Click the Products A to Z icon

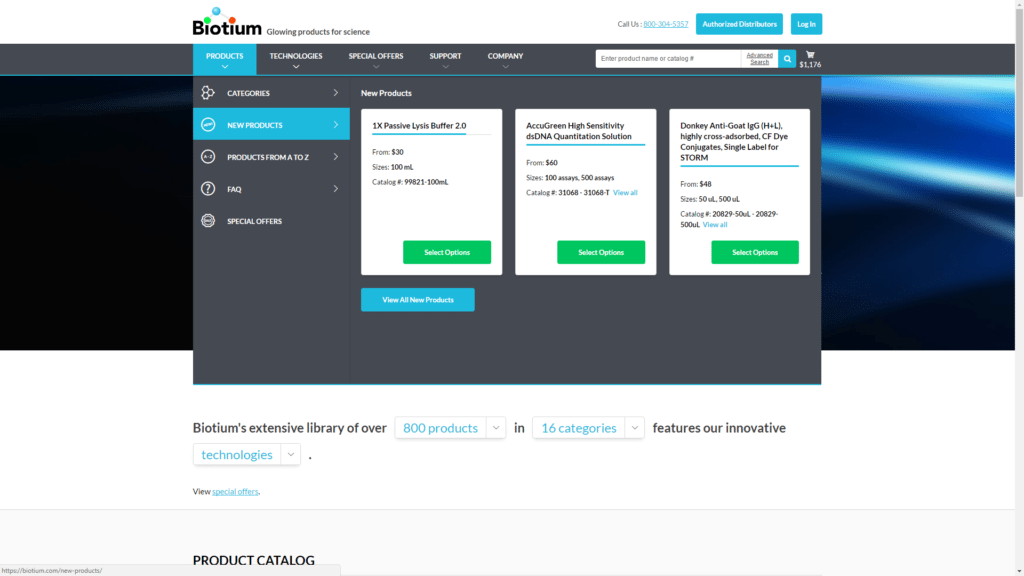(x=208, y=157)
